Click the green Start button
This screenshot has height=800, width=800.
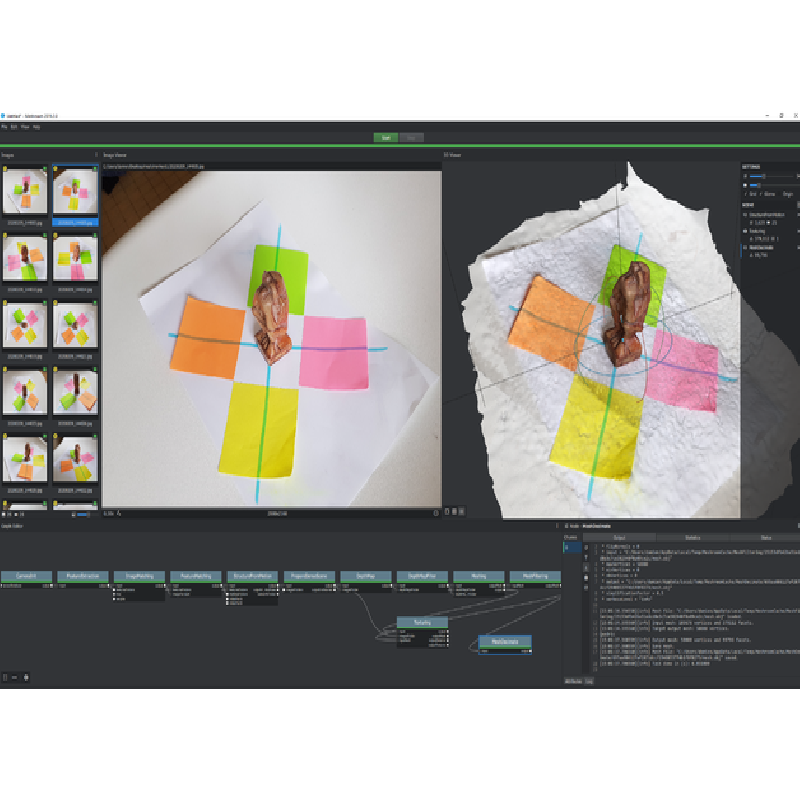[x=386, y=137]
